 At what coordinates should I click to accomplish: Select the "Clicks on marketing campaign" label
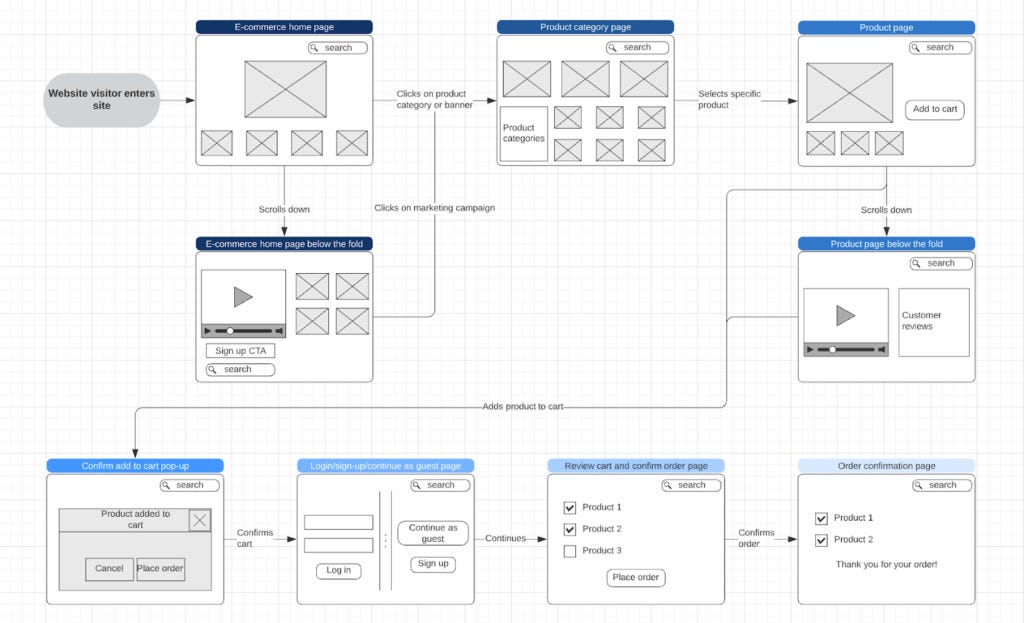click(434, 208)
